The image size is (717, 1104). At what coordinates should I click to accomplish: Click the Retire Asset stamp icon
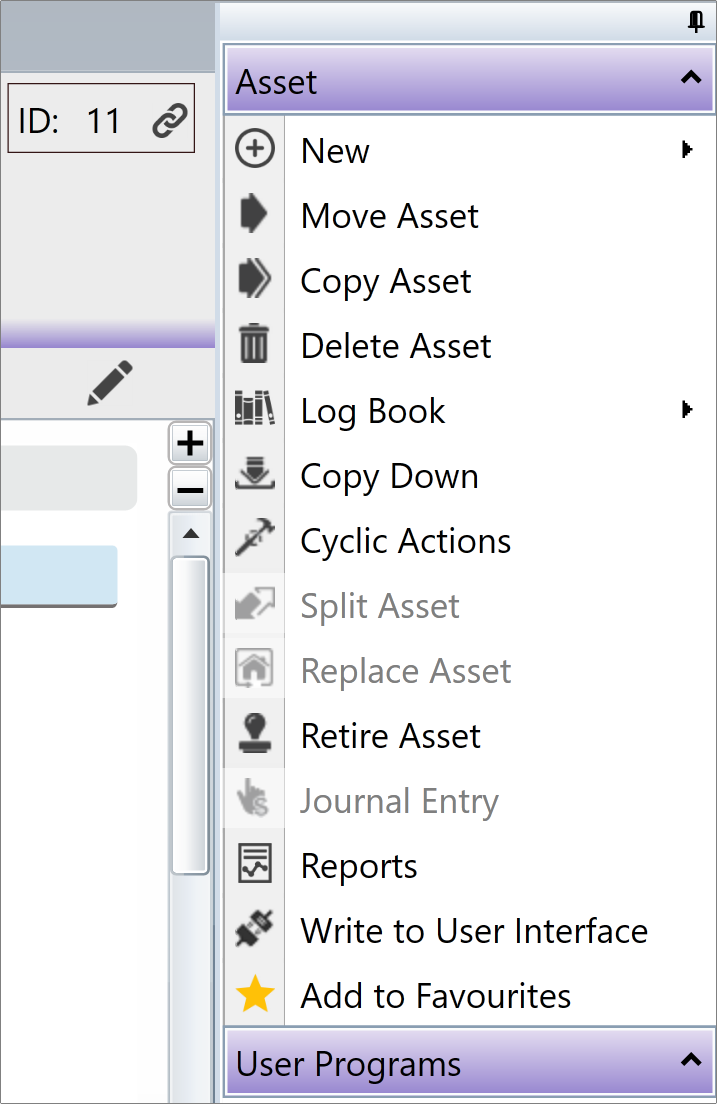coord(254,733)
